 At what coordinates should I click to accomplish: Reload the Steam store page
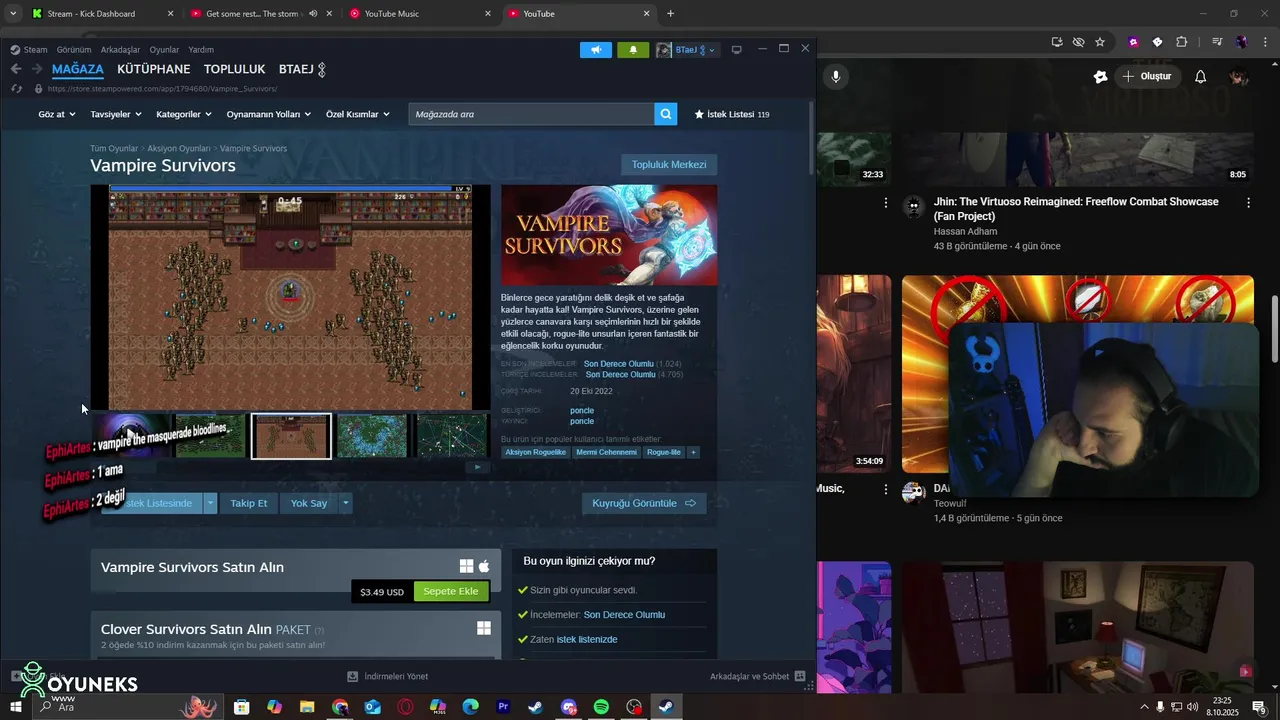click(16, 88)
